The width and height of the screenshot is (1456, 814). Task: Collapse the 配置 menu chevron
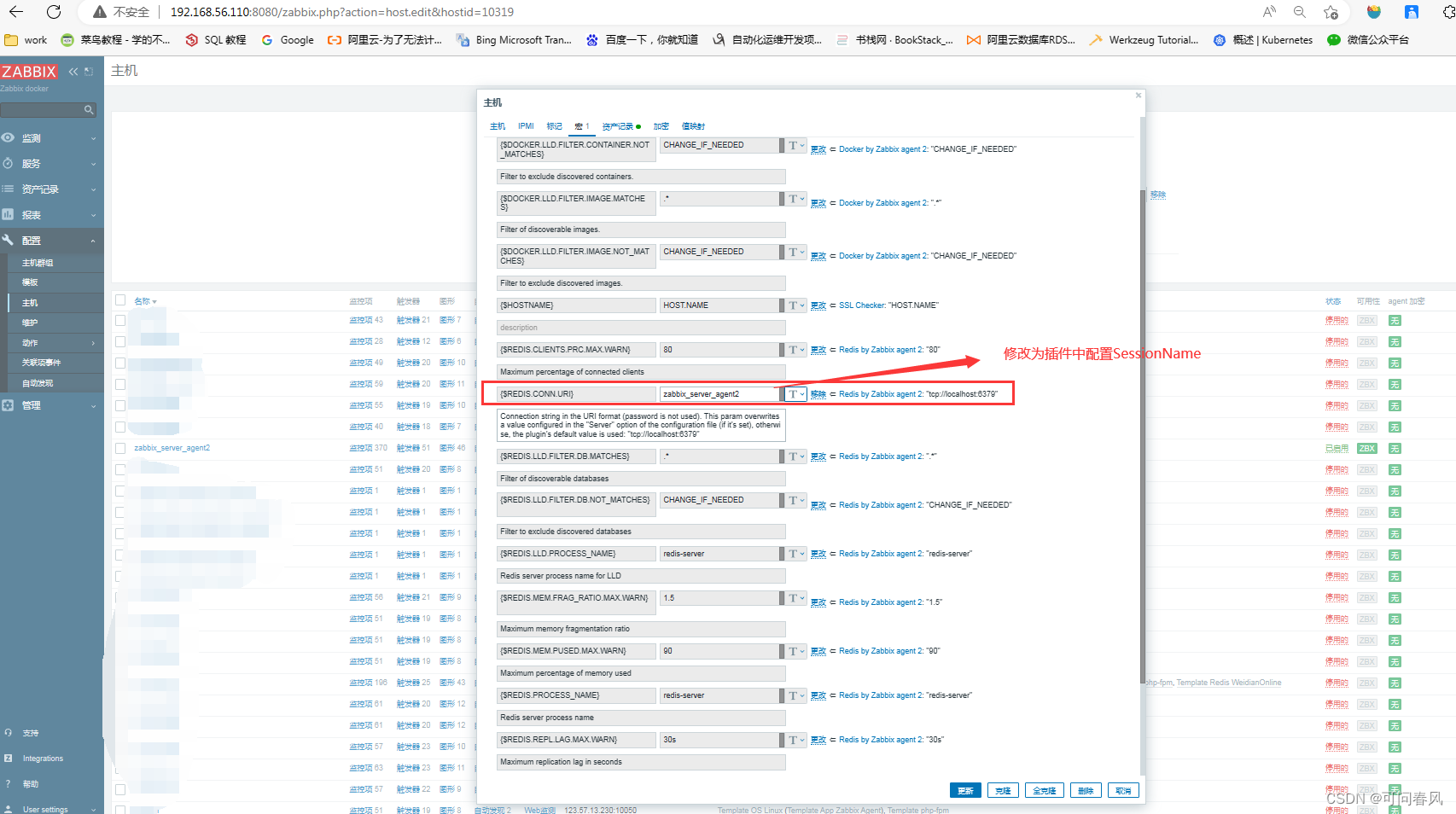click(93, 241)
